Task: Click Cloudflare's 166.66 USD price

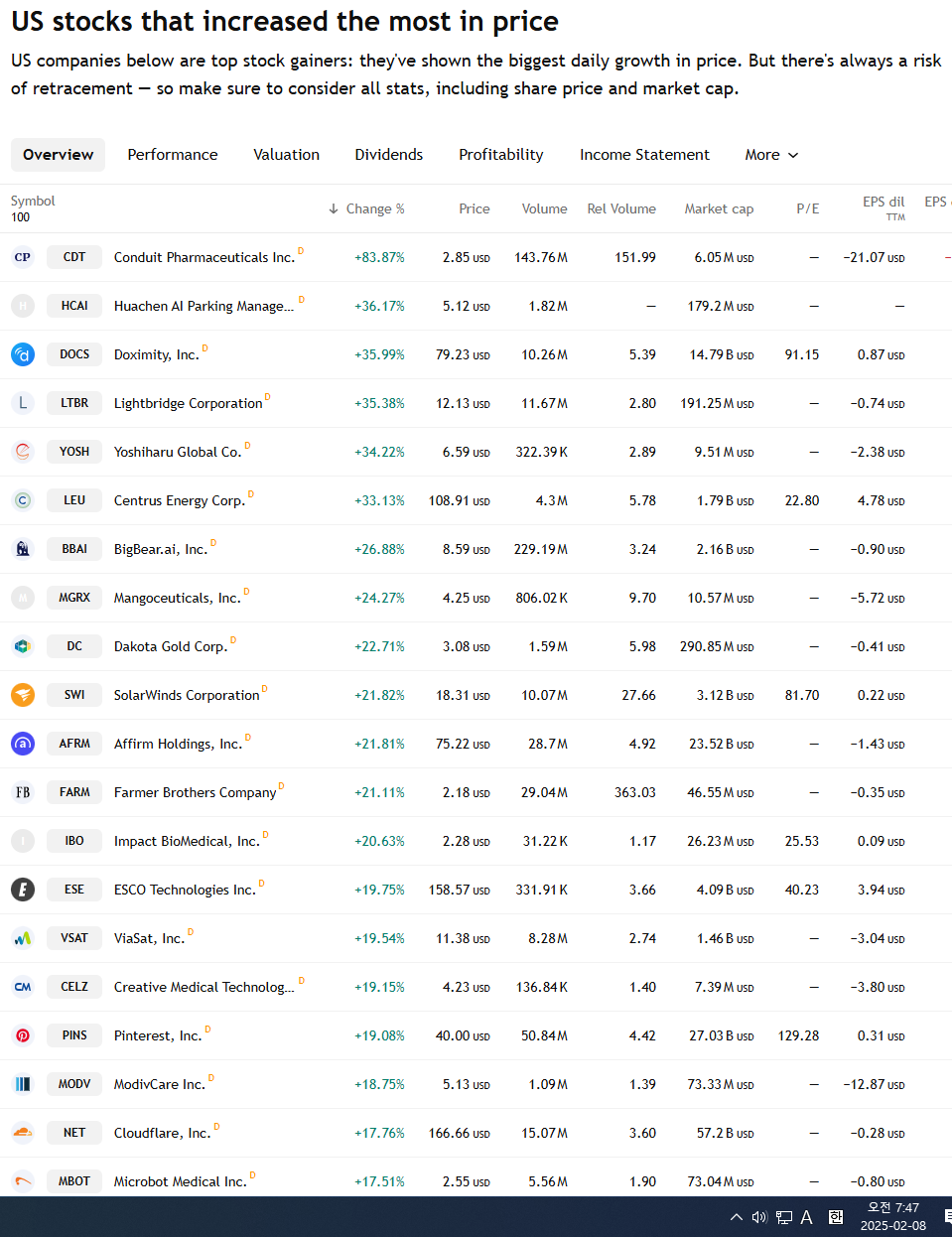Action: 460,1133
